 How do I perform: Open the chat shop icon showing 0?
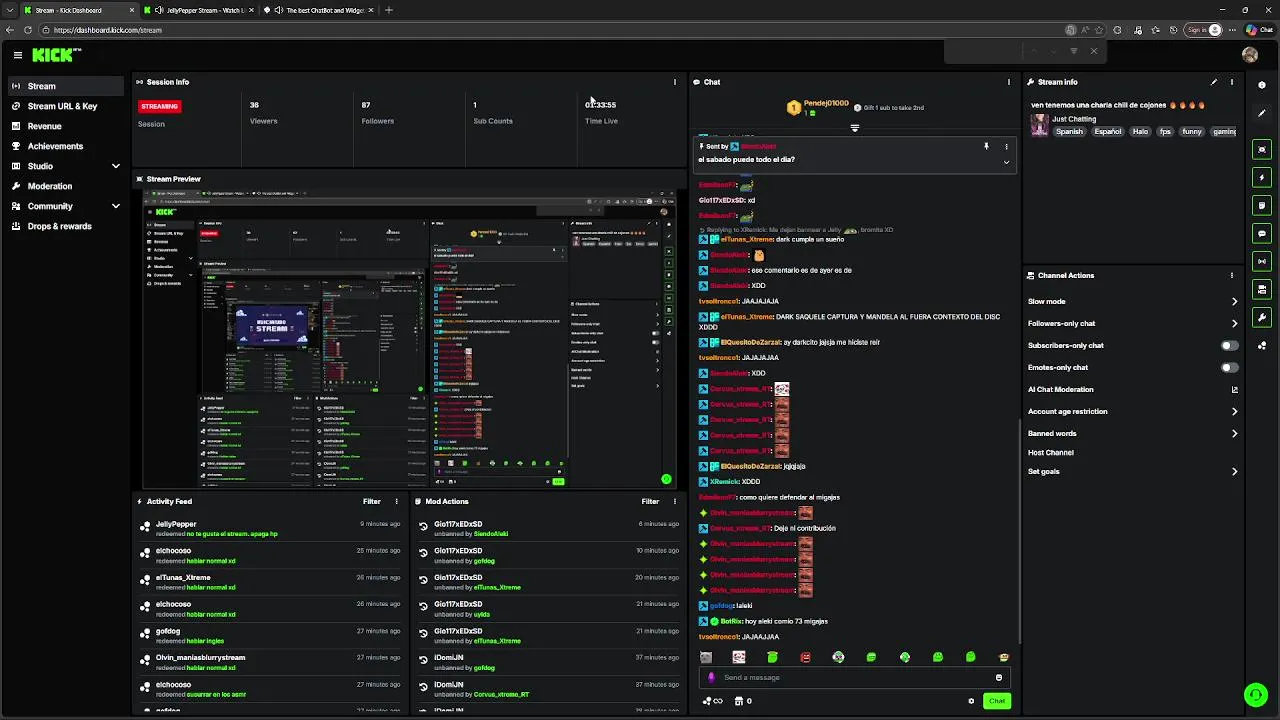[x=743, y=701]
